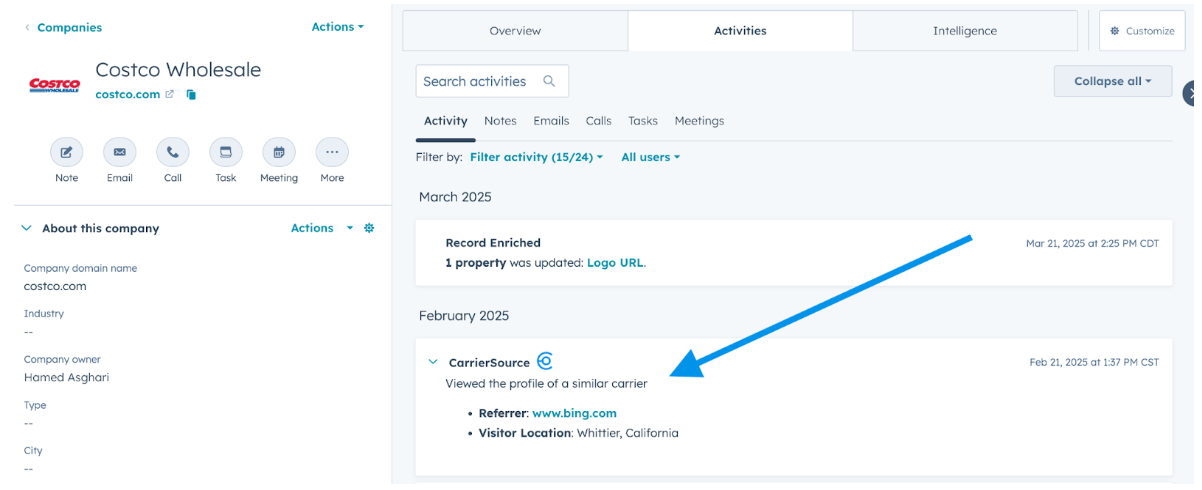Collapse the CarrierSource activity entry
This screenshot has height=490, width=1202.
coord(433,362)
